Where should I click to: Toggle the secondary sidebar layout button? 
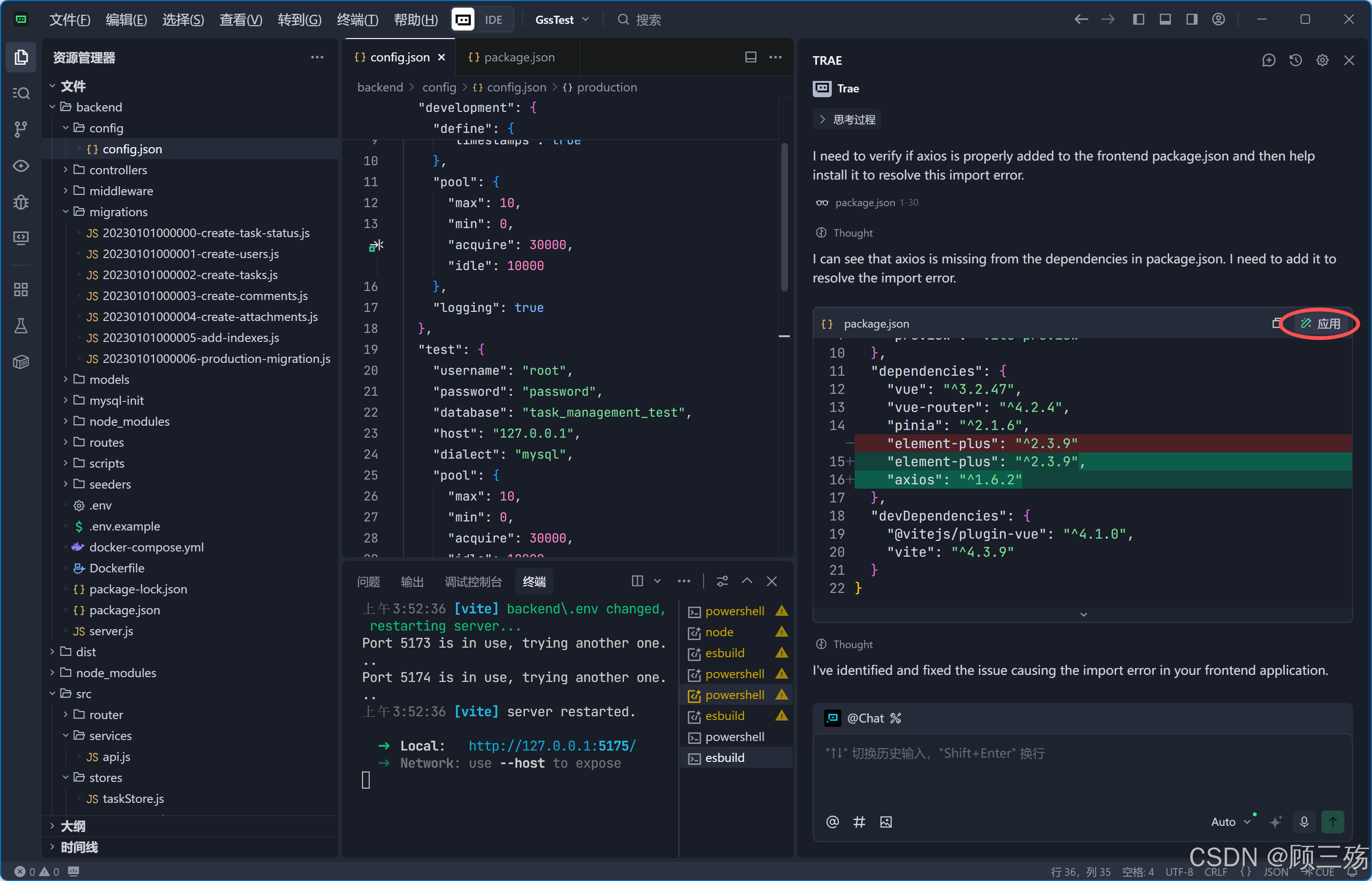(1191, 20)
